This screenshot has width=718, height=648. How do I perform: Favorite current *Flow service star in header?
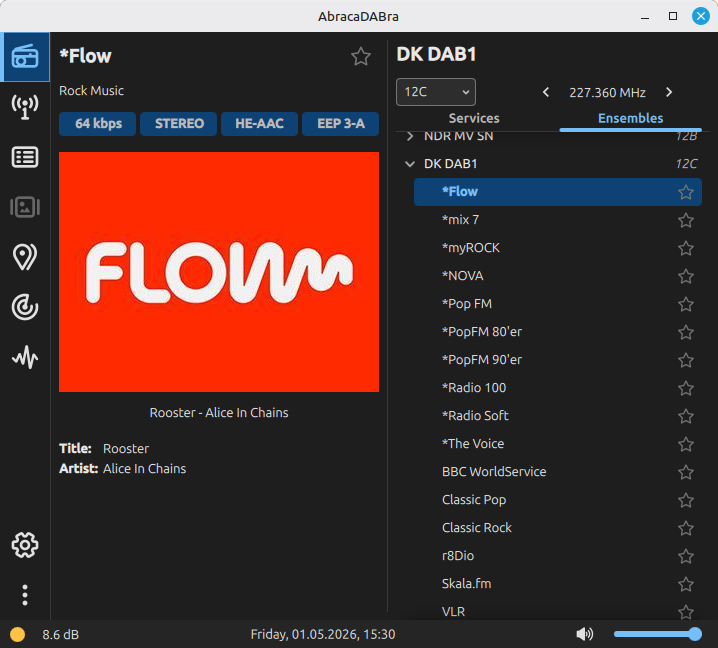coord(361,56)
